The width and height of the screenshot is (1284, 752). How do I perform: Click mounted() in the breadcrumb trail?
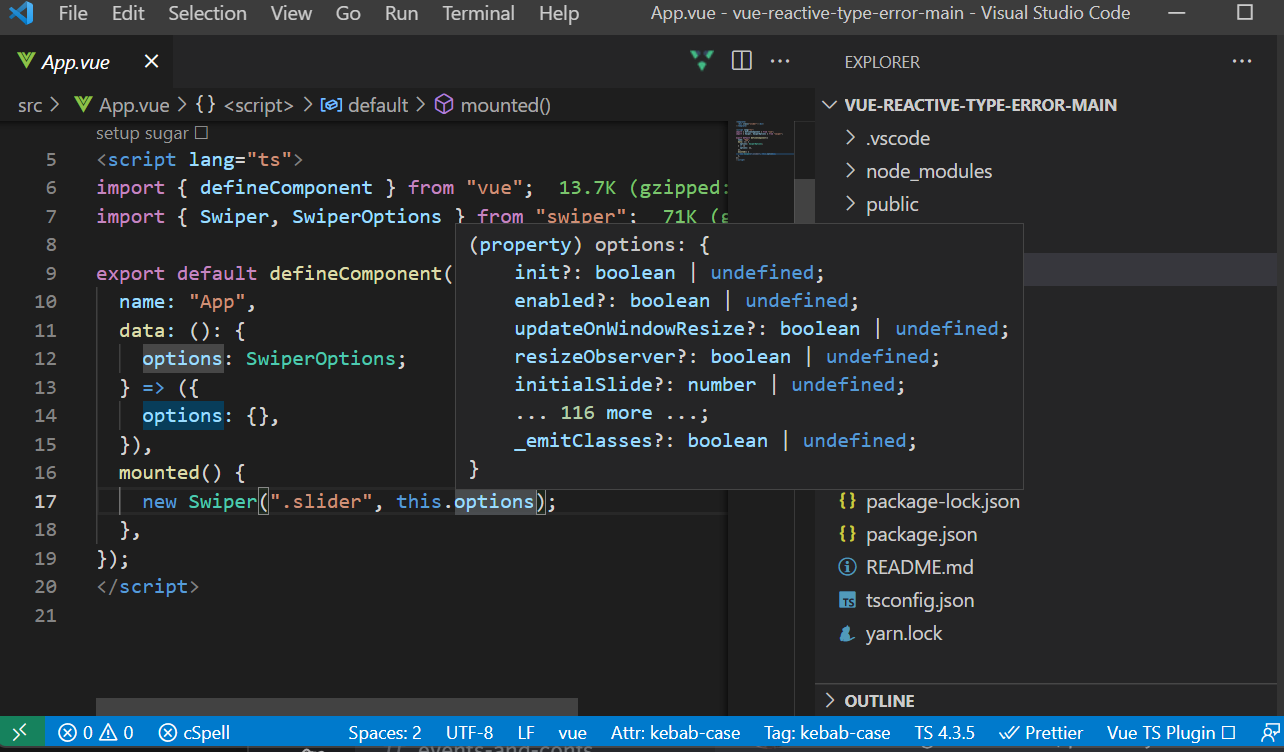click(506, 104)
